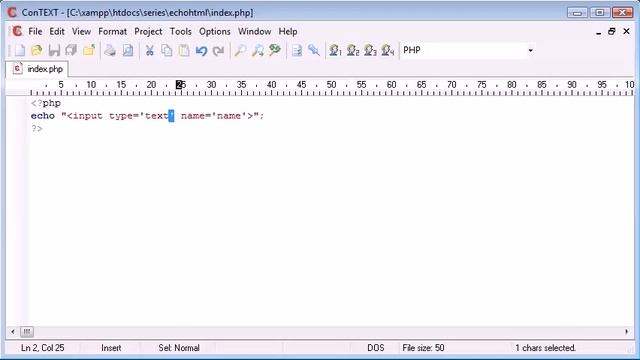Click the scroll left arrow
This screenshot has width=640, height=360.
(13, 331)
